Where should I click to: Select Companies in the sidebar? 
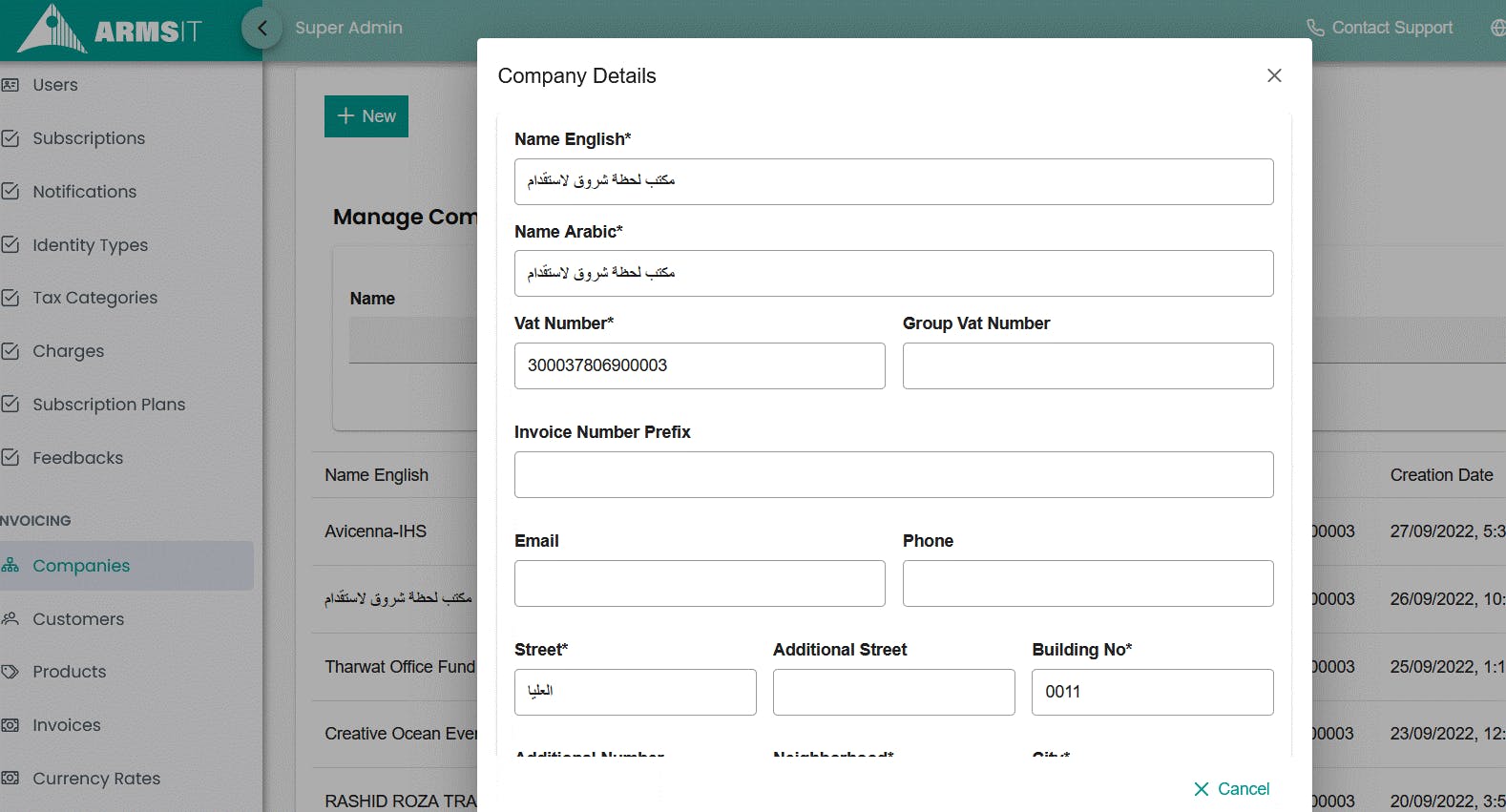(x=127, y=566)
